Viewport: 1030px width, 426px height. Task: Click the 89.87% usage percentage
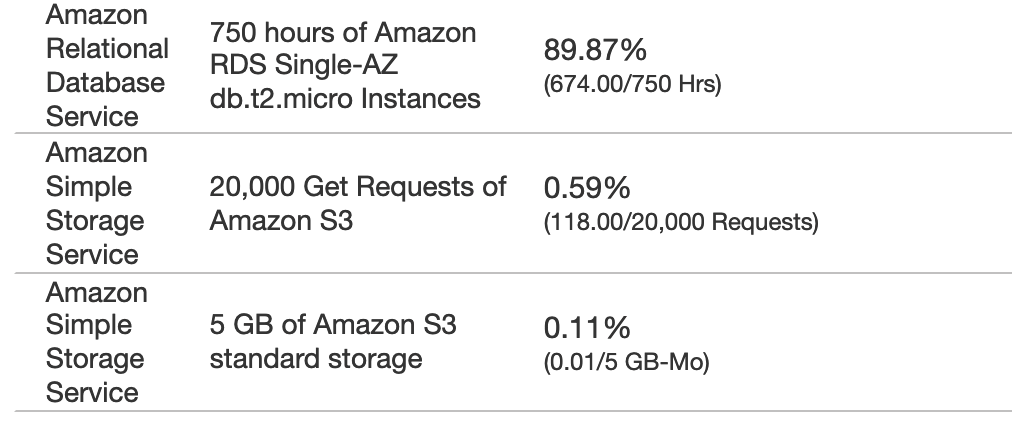[x=595, y=50]
